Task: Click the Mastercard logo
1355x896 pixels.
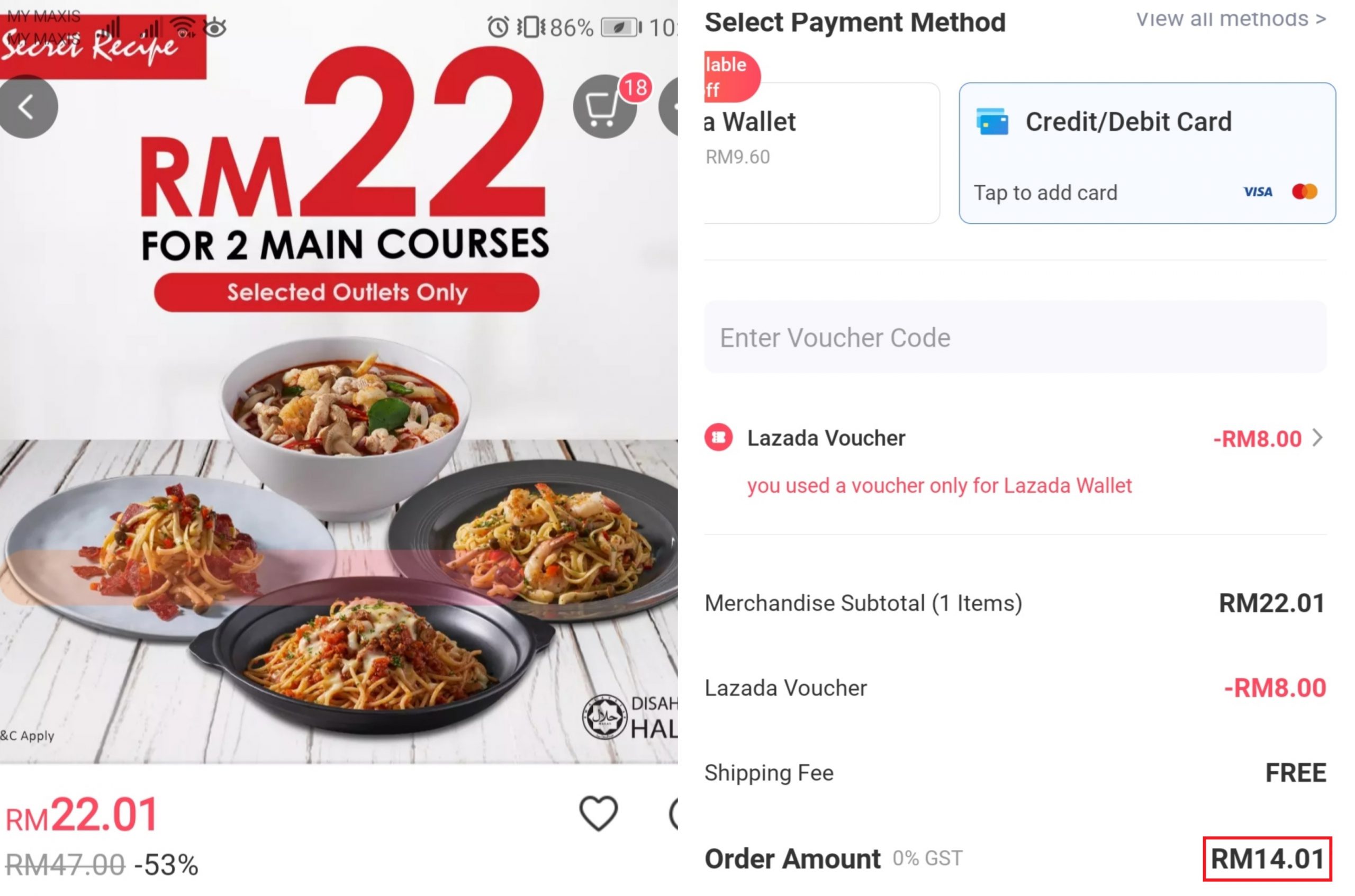Action: [x=1305, y=192]
